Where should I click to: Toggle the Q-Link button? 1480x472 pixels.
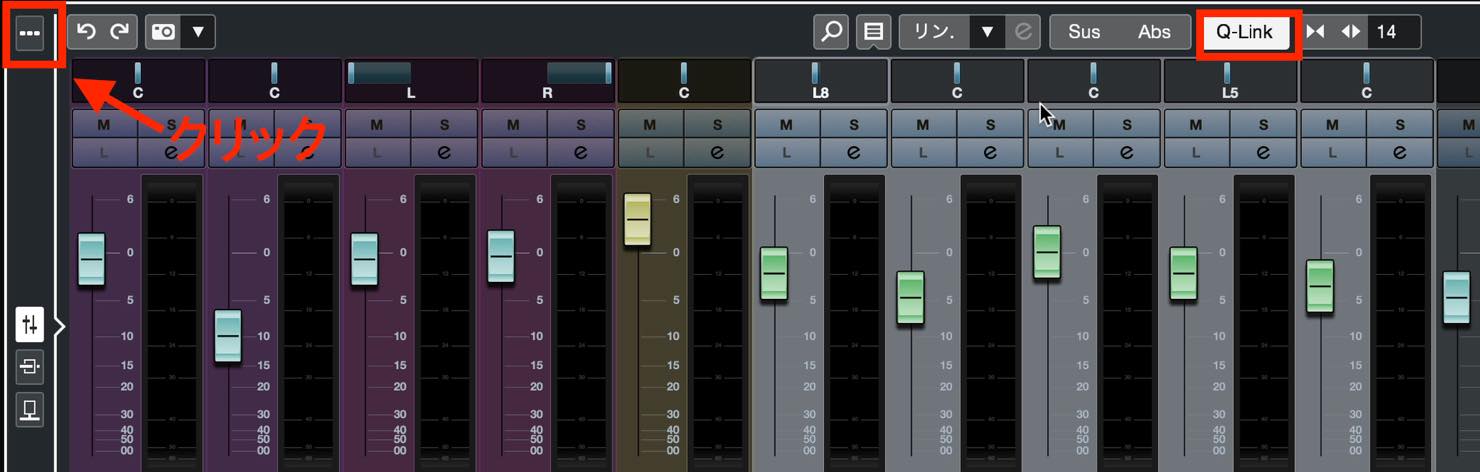tap(1245, 32)
